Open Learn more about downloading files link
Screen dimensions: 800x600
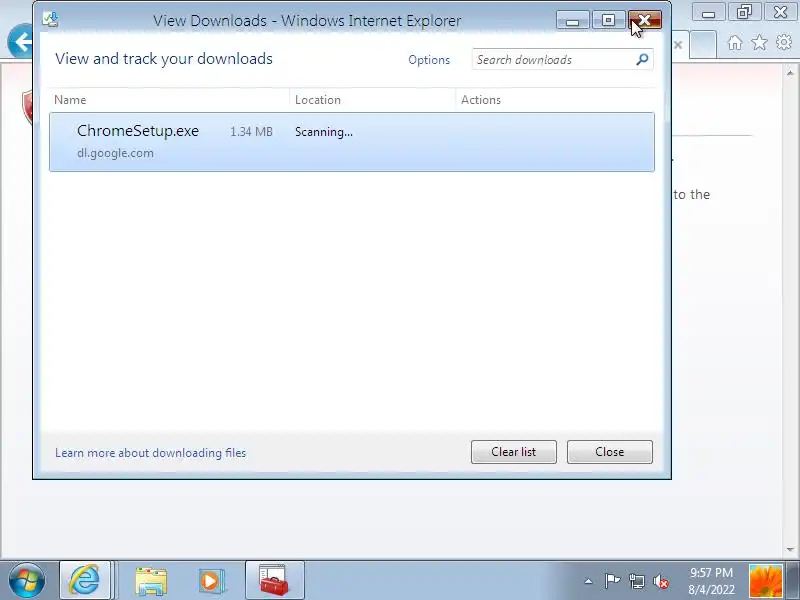(x=151, y=453)
